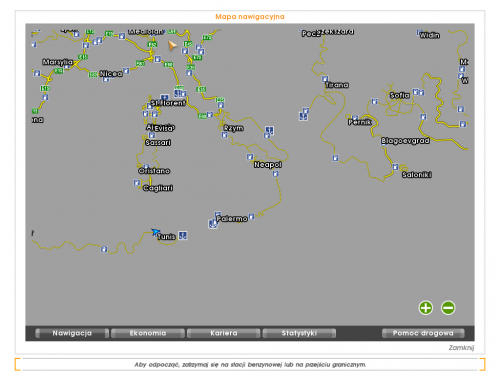Click the green minus zoom-out icon

tap(448, 308)
